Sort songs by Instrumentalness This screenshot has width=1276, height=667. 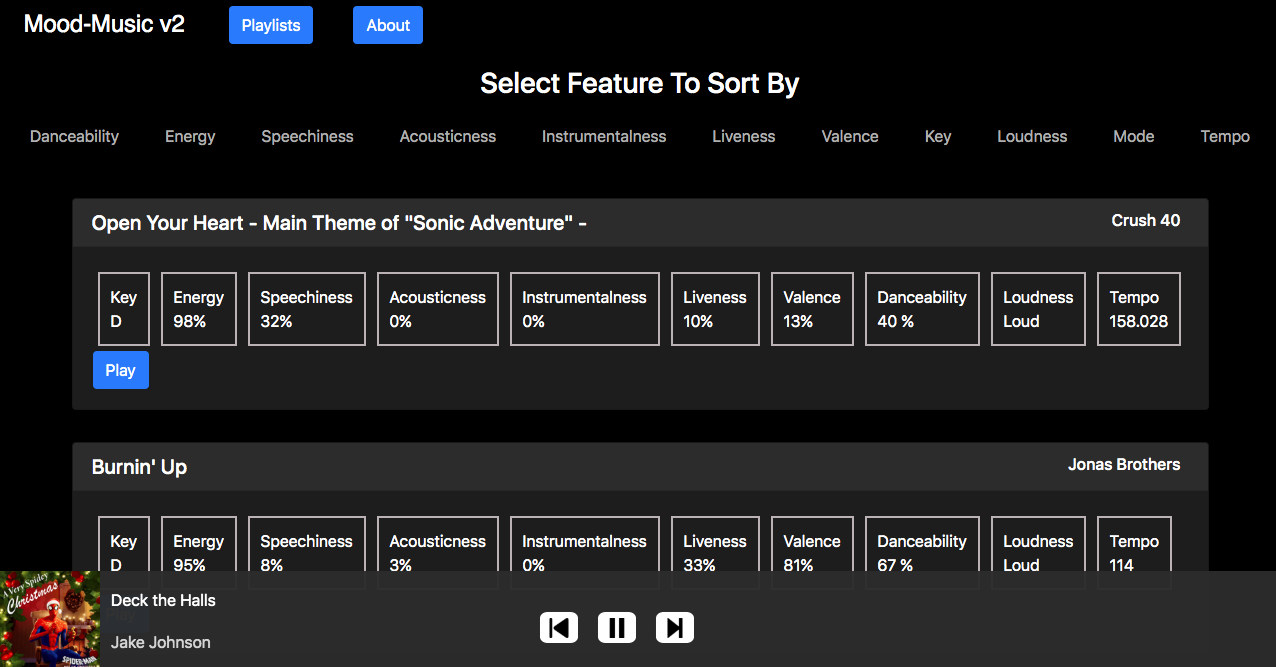point(604,136)
